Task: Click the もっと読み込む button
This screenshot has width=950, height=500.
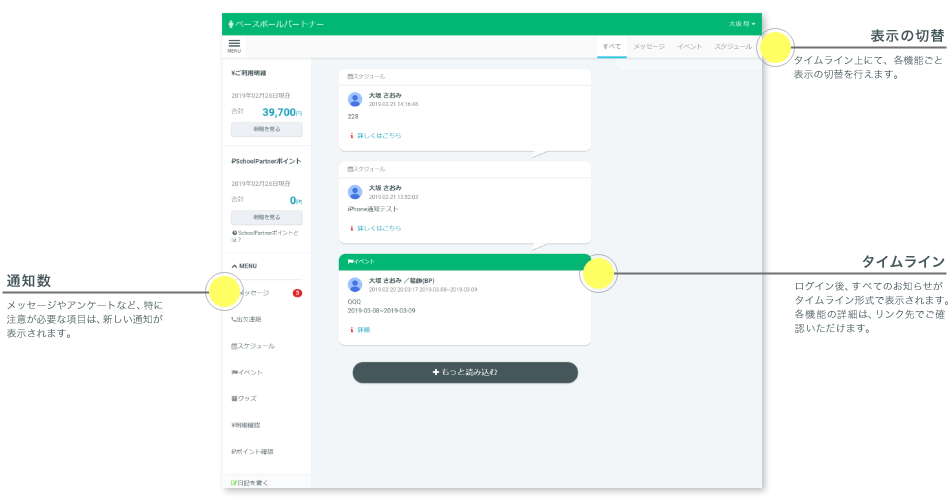Action: (465, 372)
